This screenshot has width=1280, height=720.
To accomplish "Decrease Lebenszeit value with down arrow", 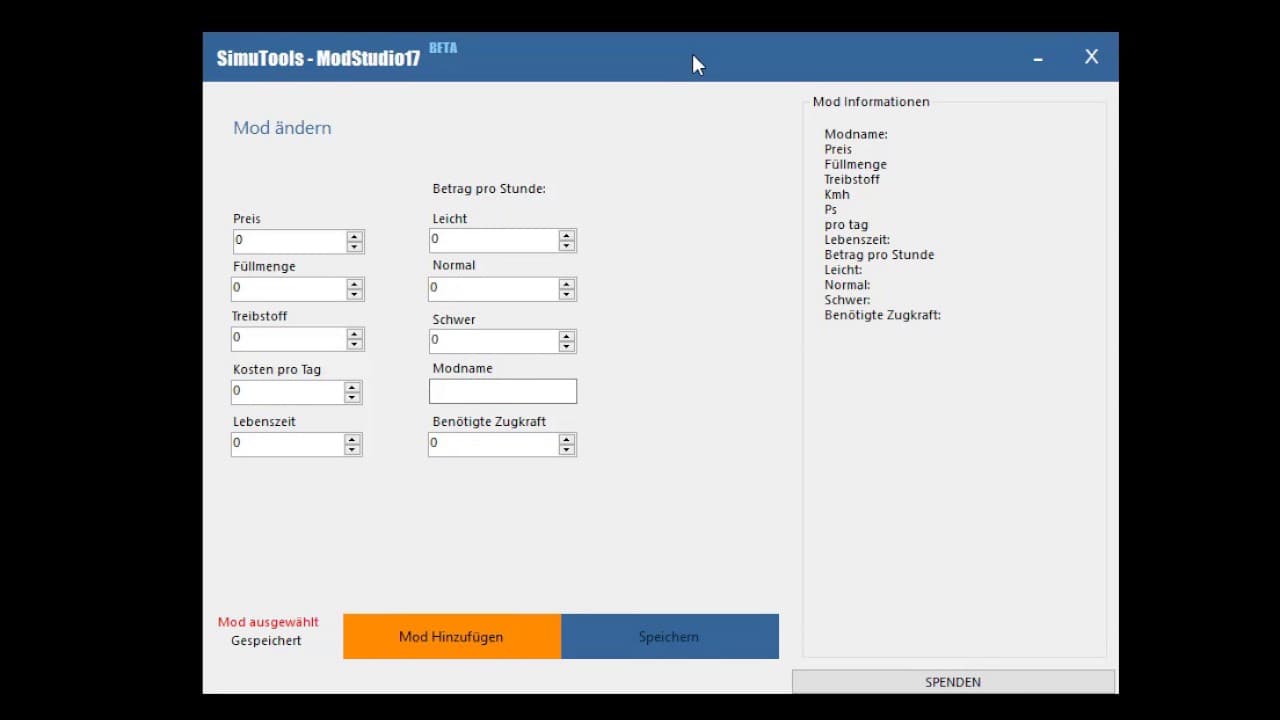I will [x=352, y=450].
